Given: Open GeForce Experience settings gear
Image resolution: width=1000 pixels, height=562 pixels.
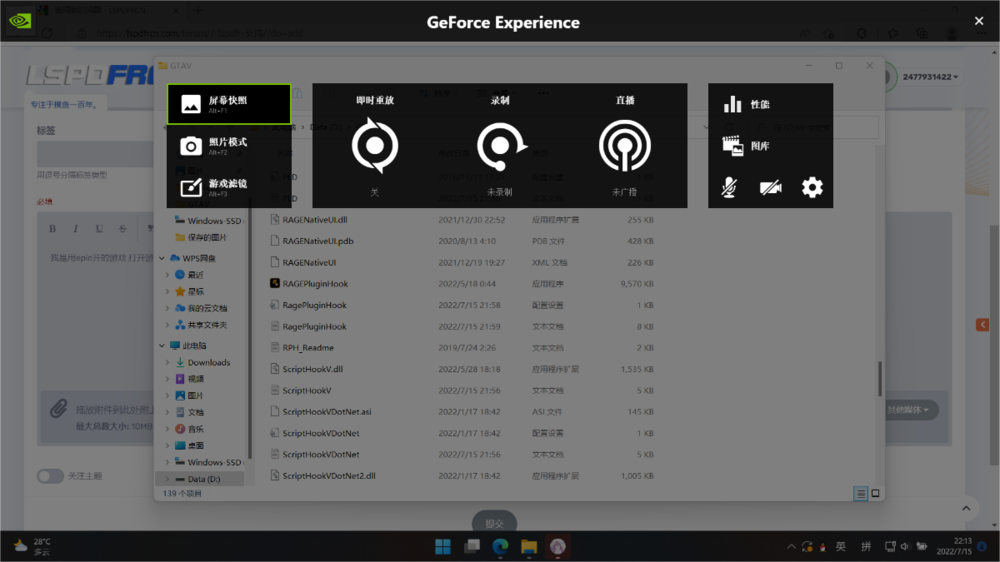Looking at the screenshot, I should [x=812, y=188].
